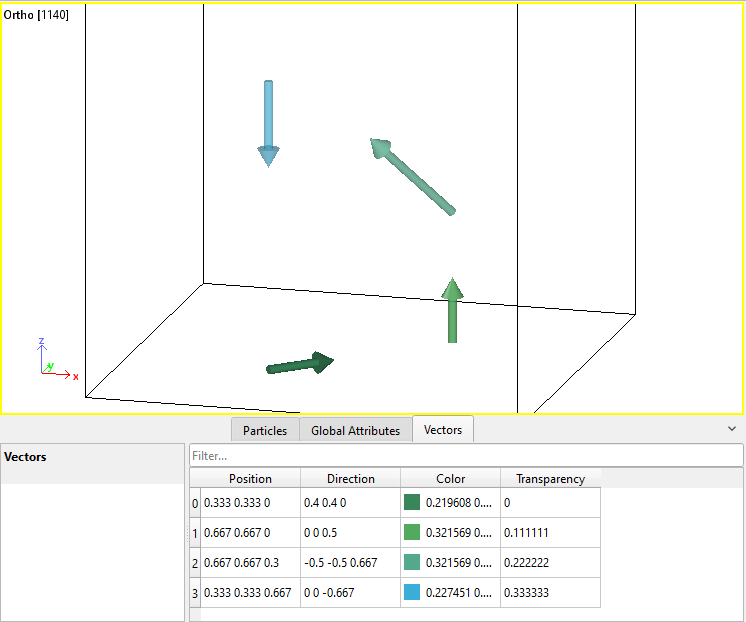Screen dimensions: 746x622
Task: Open dark green color swatch of vector 0
Action: pyautogui.click(x=412, y=503)
